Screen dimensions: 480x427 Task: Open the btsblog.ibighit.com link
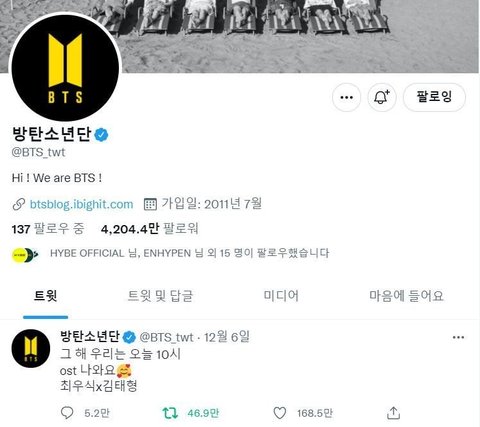coord(81,204)
